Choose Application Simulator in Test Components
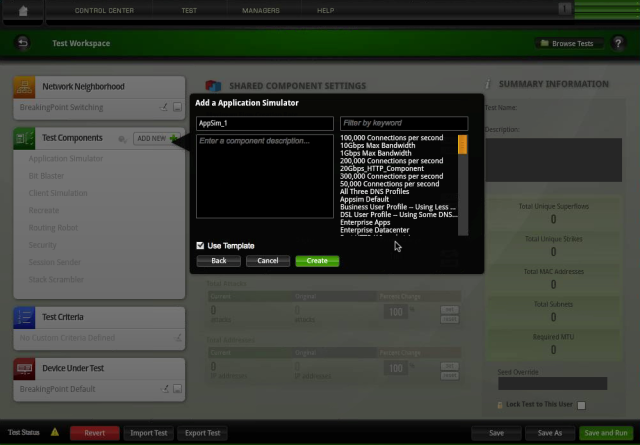This screenshot has height=445, width=640. (x=66, y=158)
